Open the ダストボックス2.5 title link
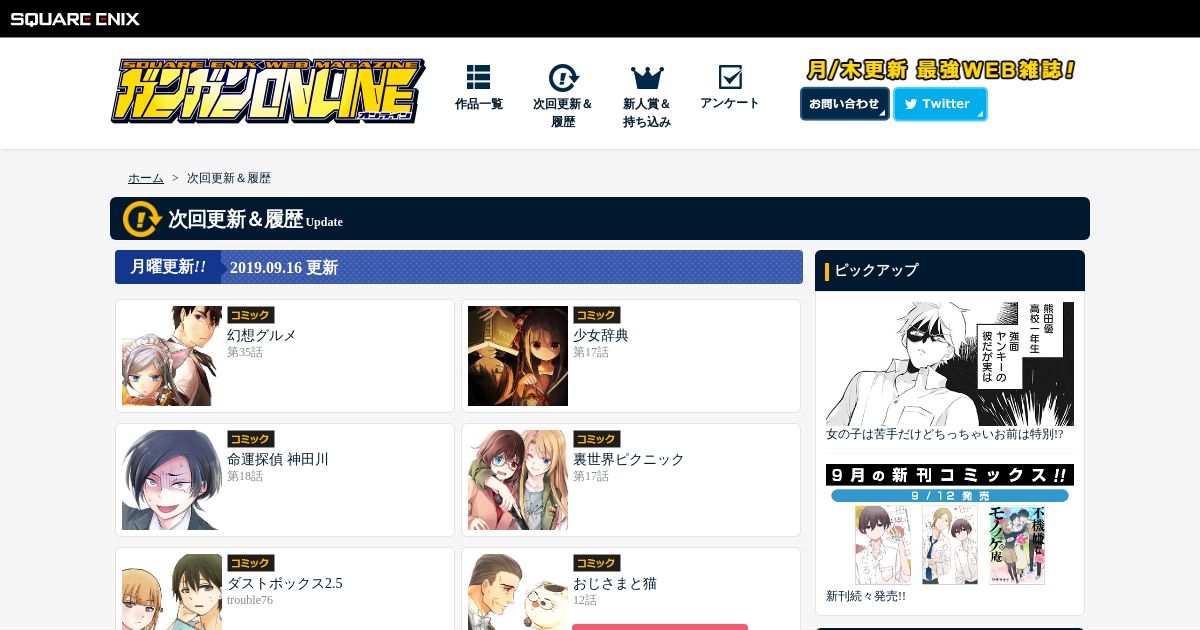Screen dimensions: 1200x630 click(285, 583)
